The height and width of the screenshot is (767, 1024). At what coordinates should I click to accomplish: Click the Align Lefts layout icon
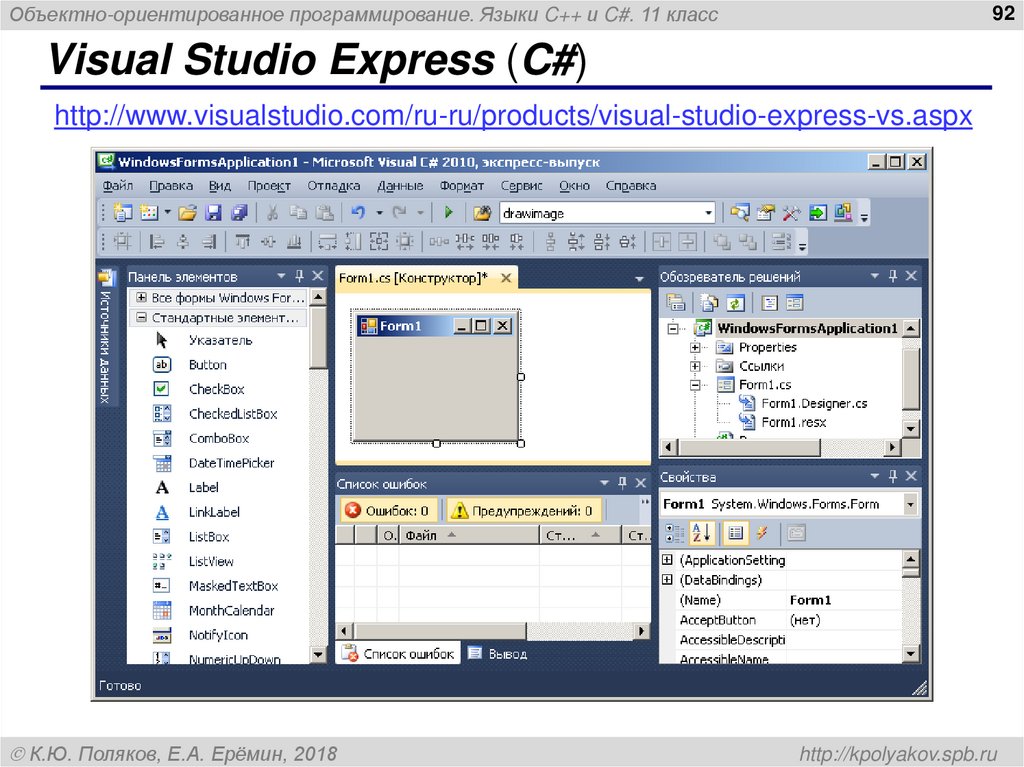click(x=156, y=242)
